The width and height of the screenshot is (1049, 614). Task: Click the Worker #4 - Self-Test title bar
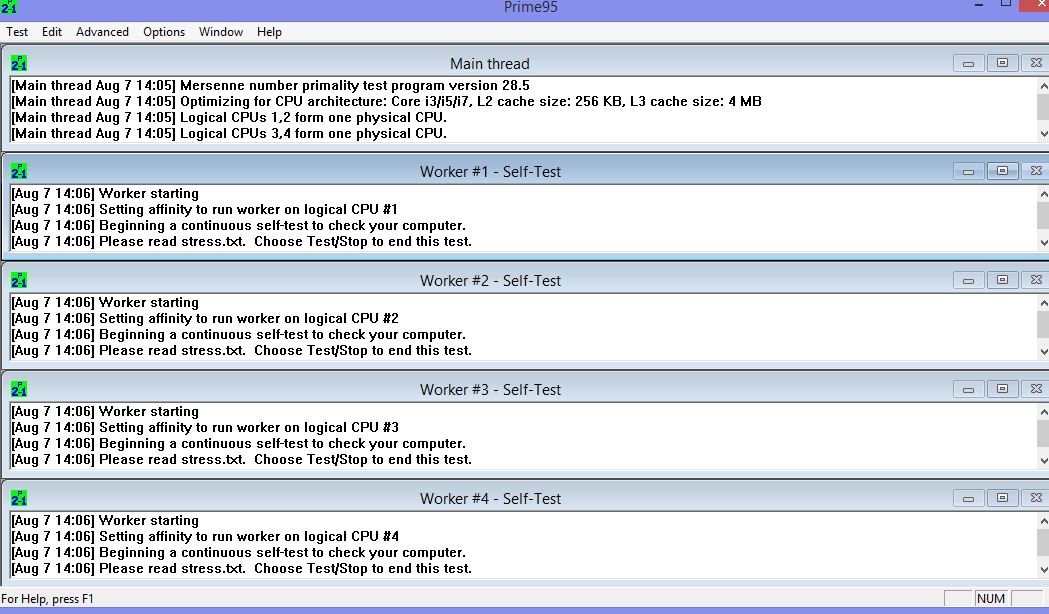(490, 498)
